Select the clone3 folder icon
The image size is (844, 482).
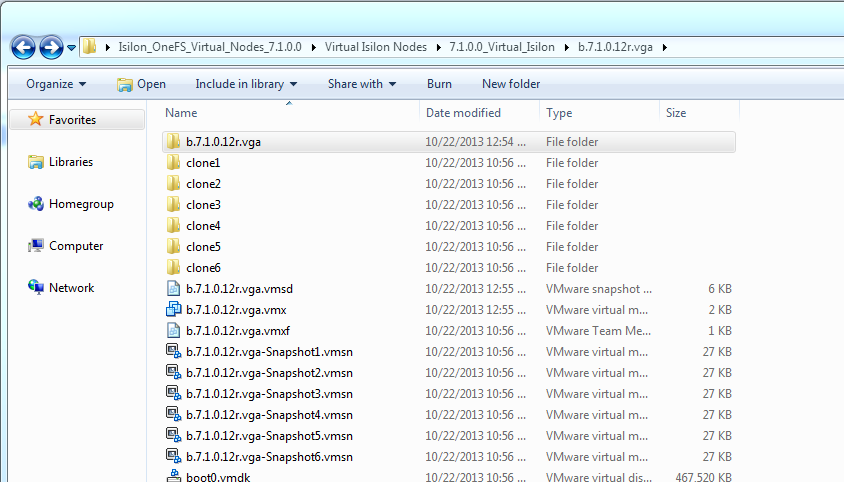[x=173, y=205]
